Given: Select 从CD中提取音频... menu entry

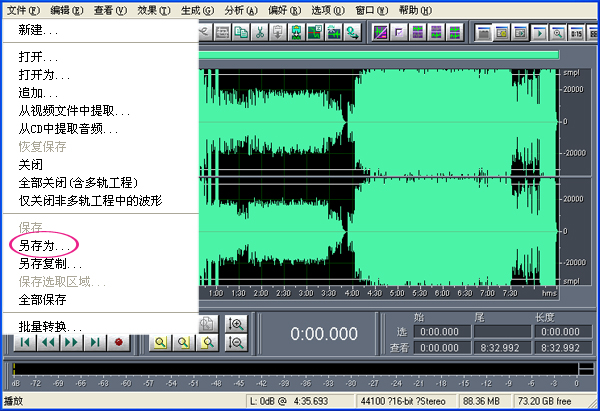Looking at the screenshot, I should (x=101, y=129).
